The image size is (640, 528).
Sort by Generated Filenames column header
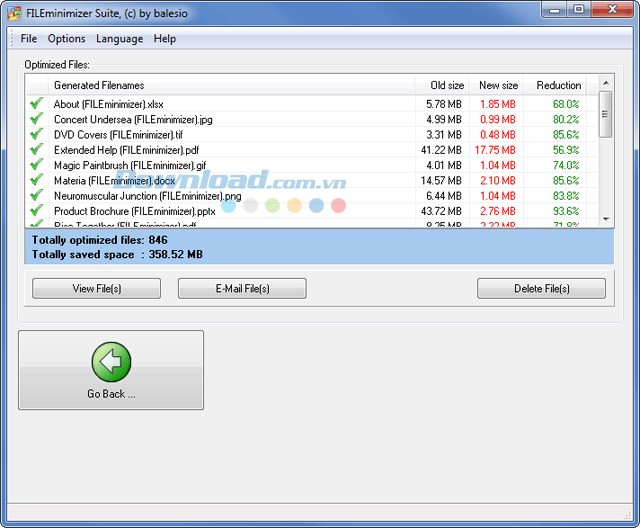231,85
